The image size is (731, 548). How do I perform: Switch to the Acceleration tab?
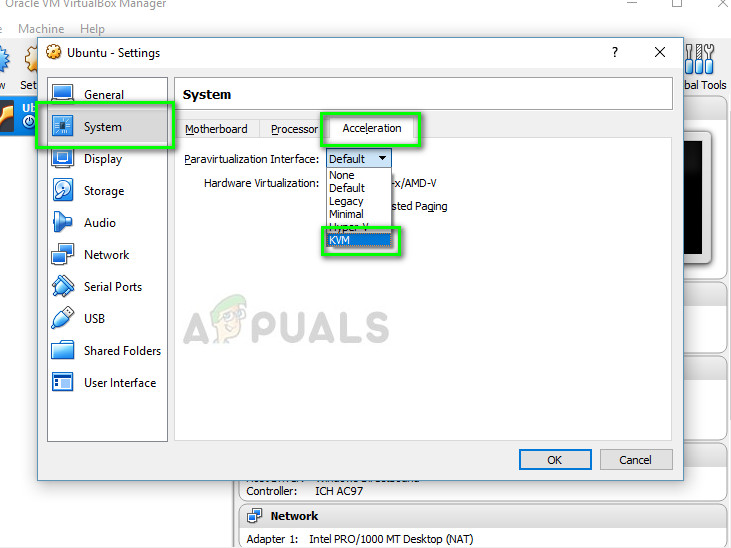372,128
